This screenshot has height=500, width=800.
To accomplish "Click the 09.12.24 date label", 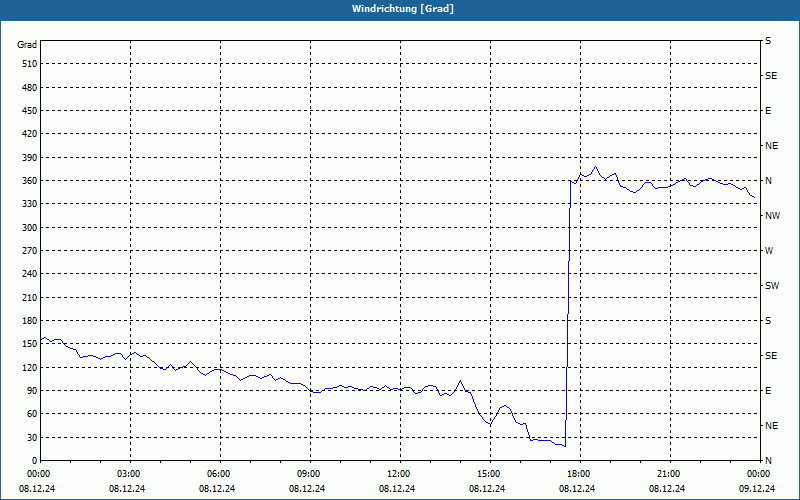I will point(757,488).
